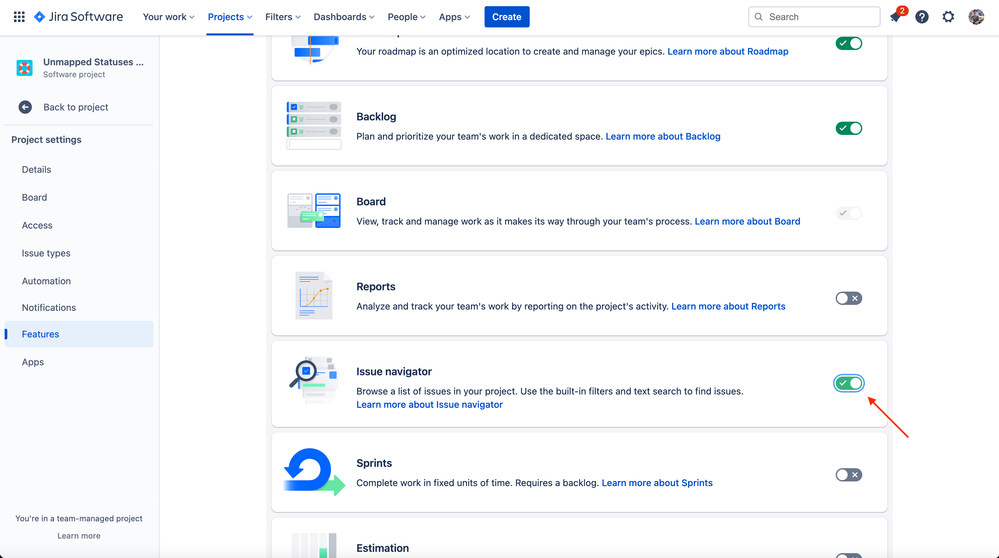Click the Backlog heading
This screenshot has width=999, height=558.
click(x=376, y=117)
